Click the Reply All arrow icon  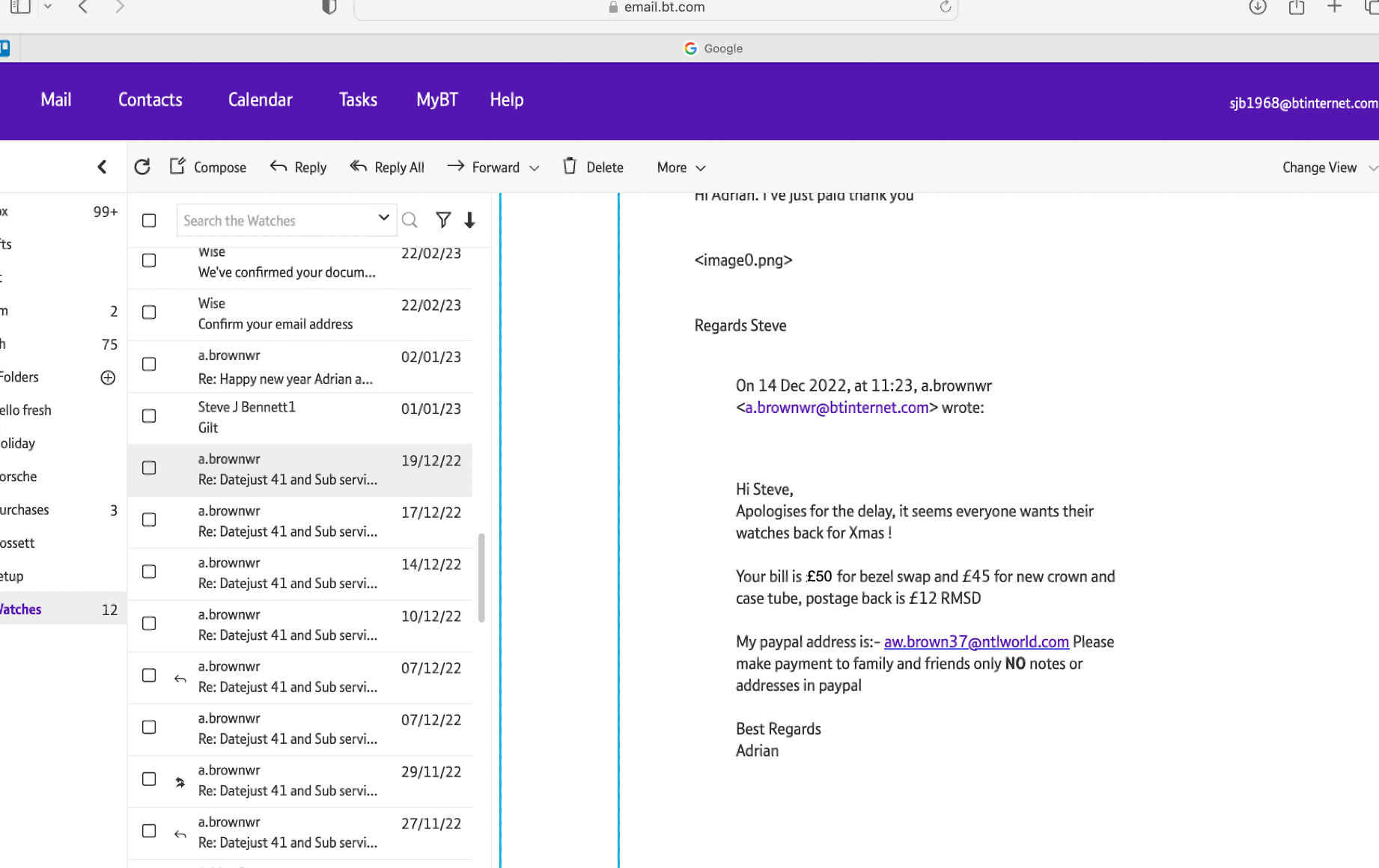(359, 166)
